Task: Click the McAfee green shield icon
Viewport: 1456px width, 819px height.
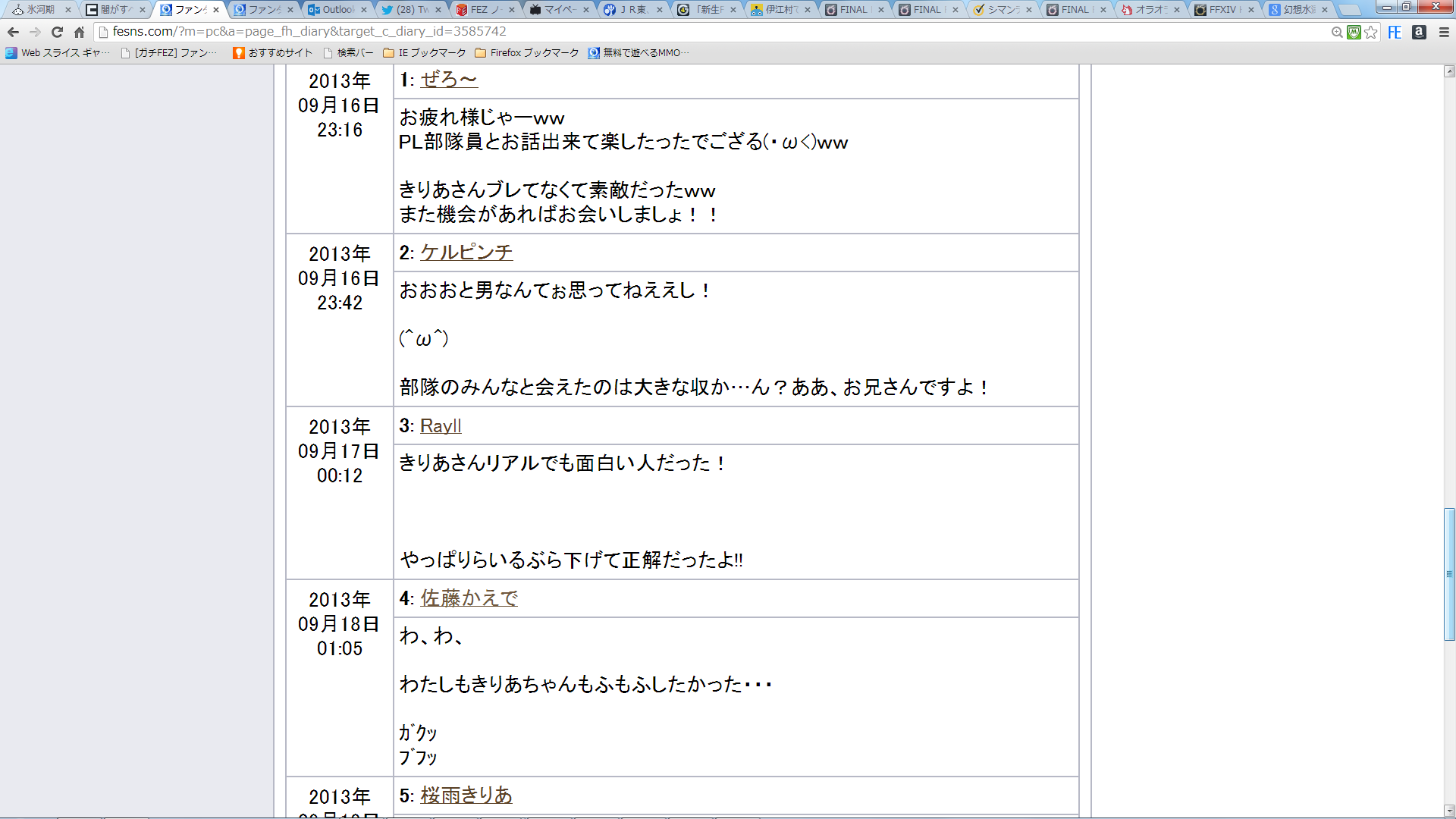Action: [1354, 32]
